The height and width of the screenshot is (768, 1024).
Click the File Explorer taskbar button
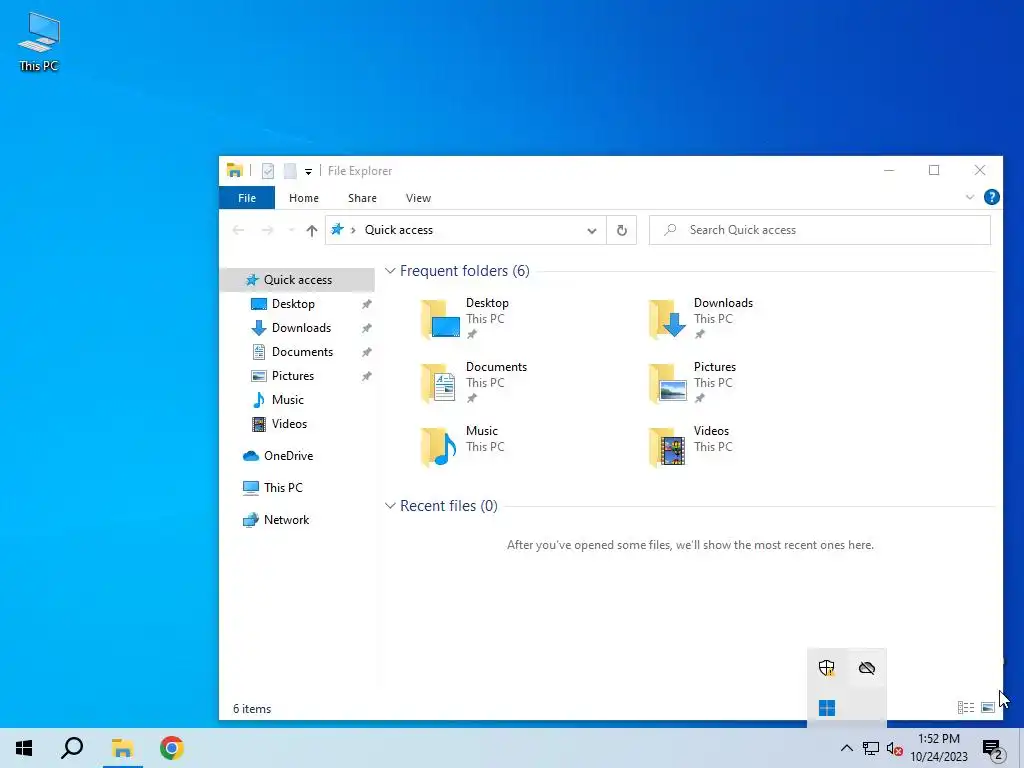point(122,748)
